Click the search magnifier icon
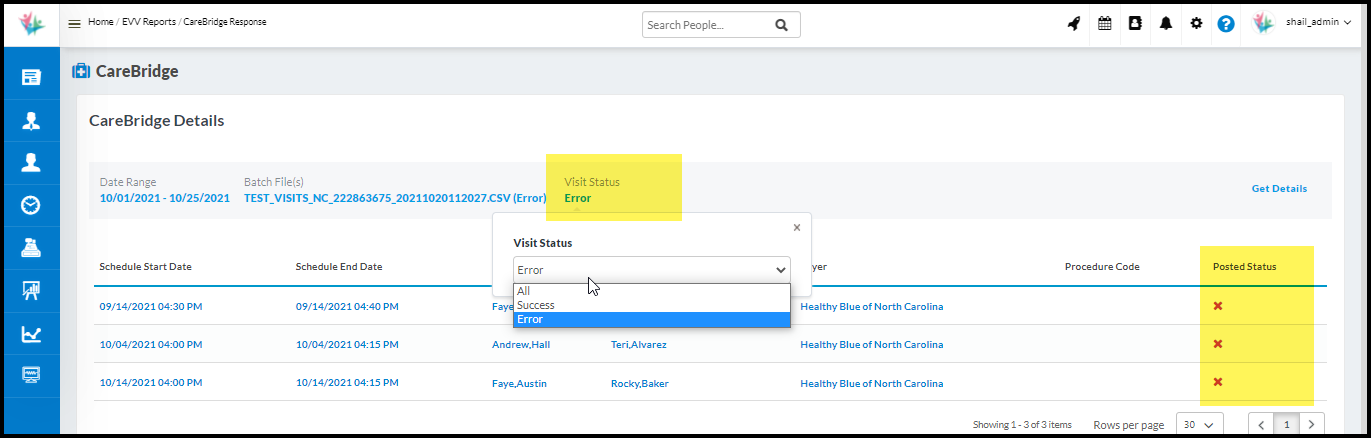The width and height of the screenshot is (1371, 438). [x=780, y=24]
